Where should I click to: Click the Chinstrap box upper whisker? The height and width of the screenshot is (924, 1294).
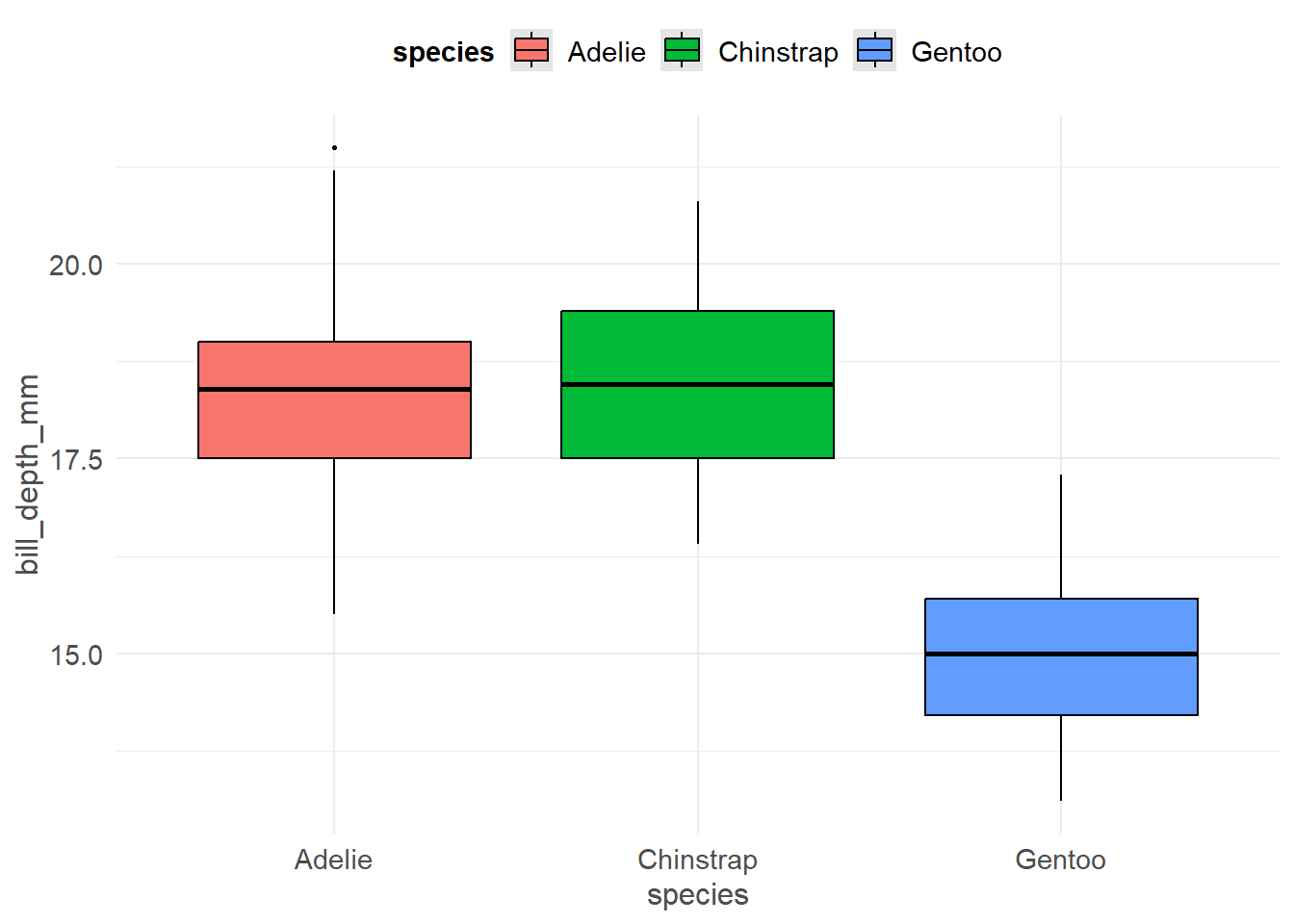(698, 256)
